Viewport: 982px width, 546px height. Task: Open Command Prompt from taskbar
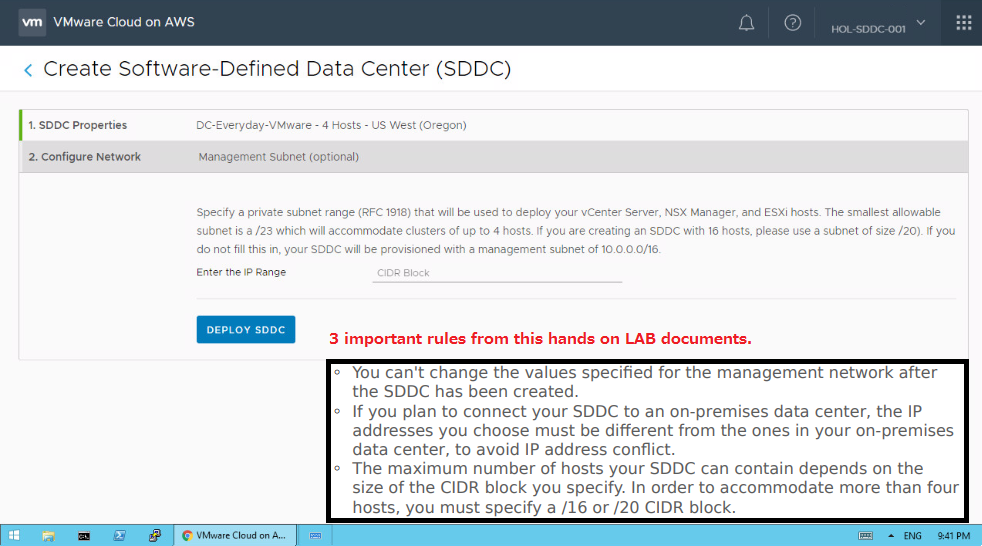(84, 535)
